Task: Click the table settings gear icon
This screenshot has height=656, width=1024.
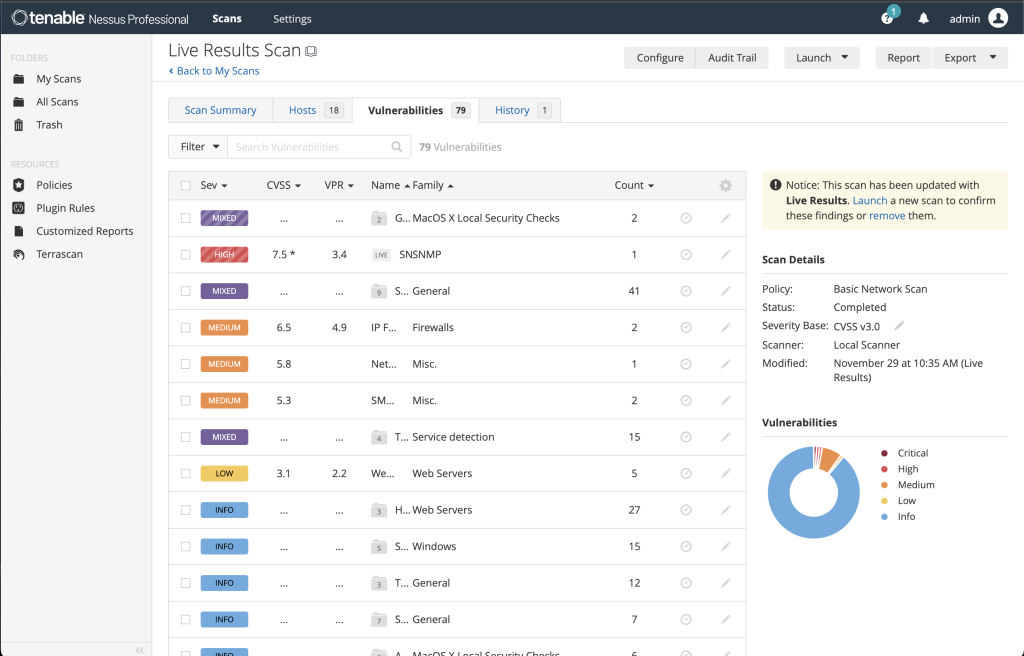Action: click(725, 186)
